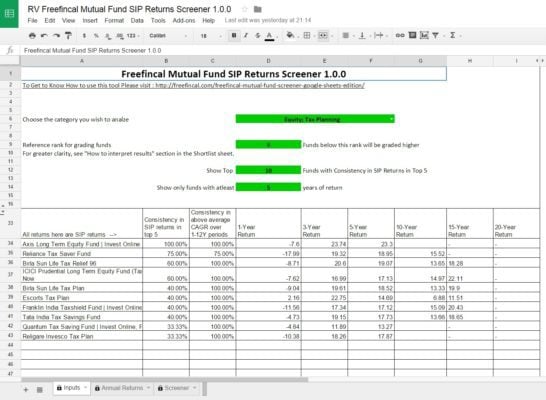Select the Axis Long Term Equity Fund cell
546x400 pixels.
[x=81, y=244]
